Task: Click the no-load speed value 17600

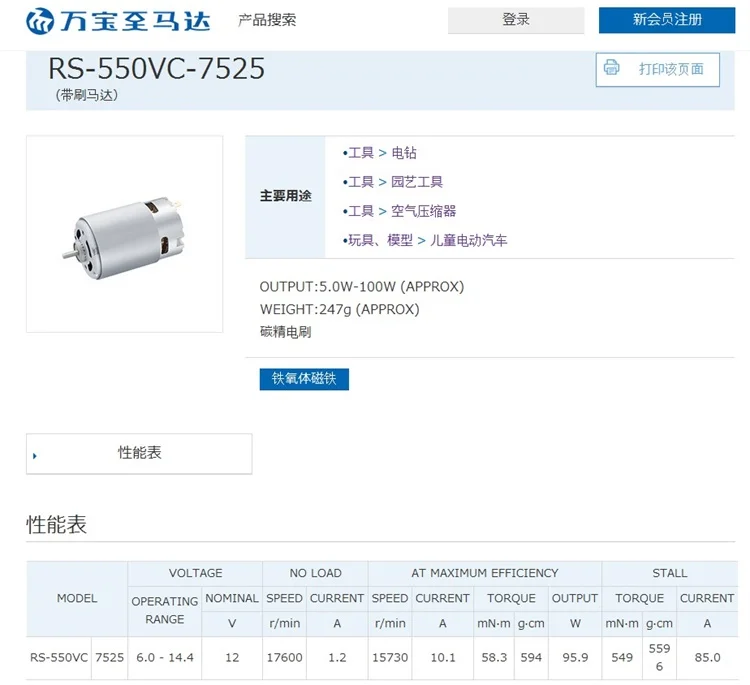Action: click(285, 658)
